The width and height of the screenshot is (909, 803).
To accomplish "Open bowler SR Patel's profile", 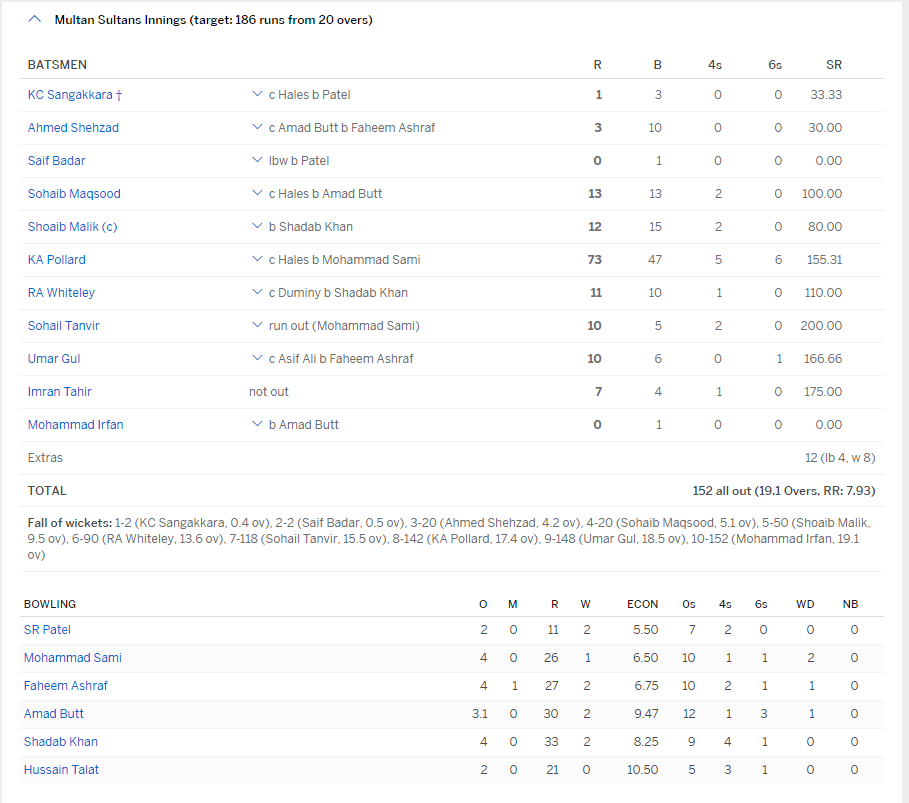I will (47, 630).
